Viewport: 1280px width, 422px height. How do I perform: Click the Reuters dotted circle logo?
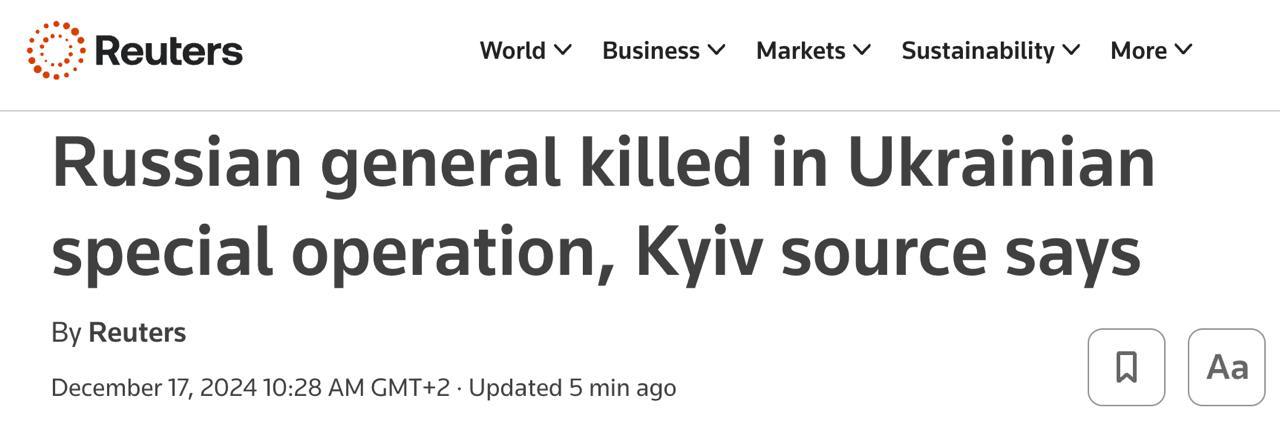56,50
